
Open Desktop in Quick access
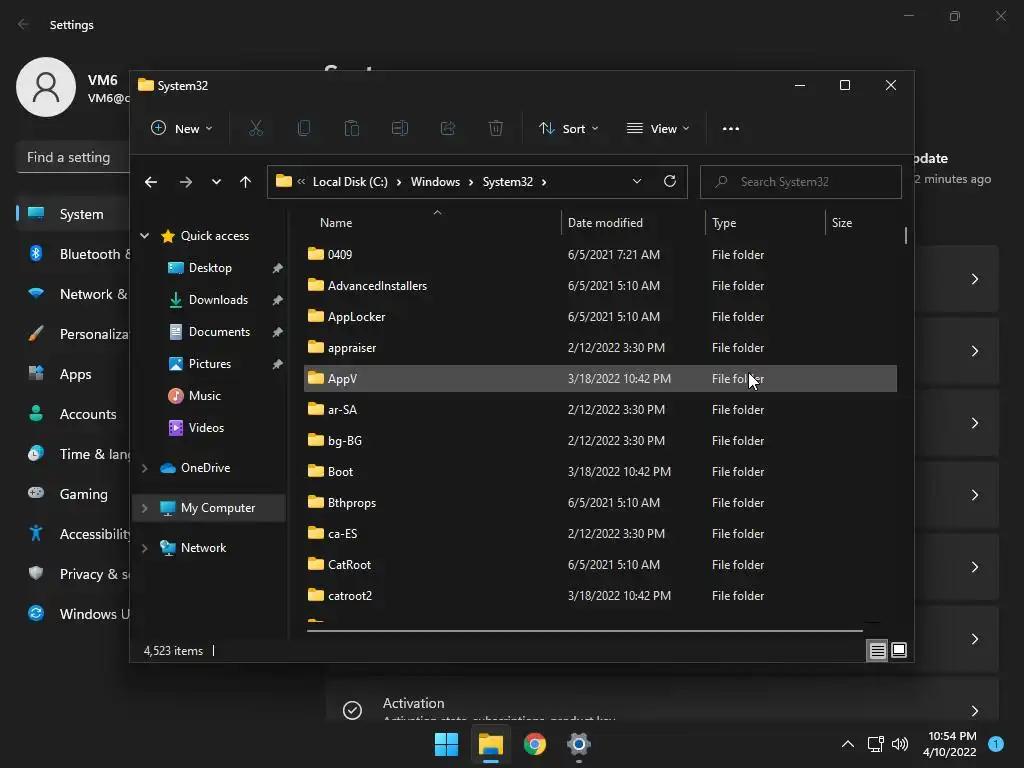click(x=210, y=268)
